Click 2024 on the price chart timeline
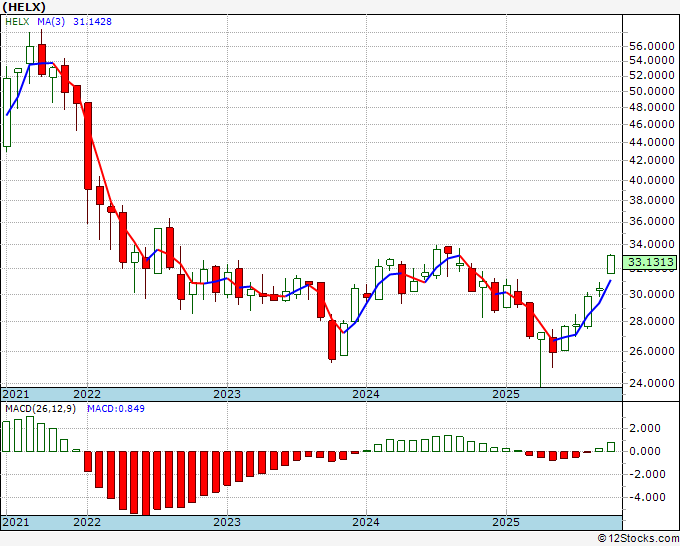The width and height of the screenshot is (680, 546). [366, 394]
